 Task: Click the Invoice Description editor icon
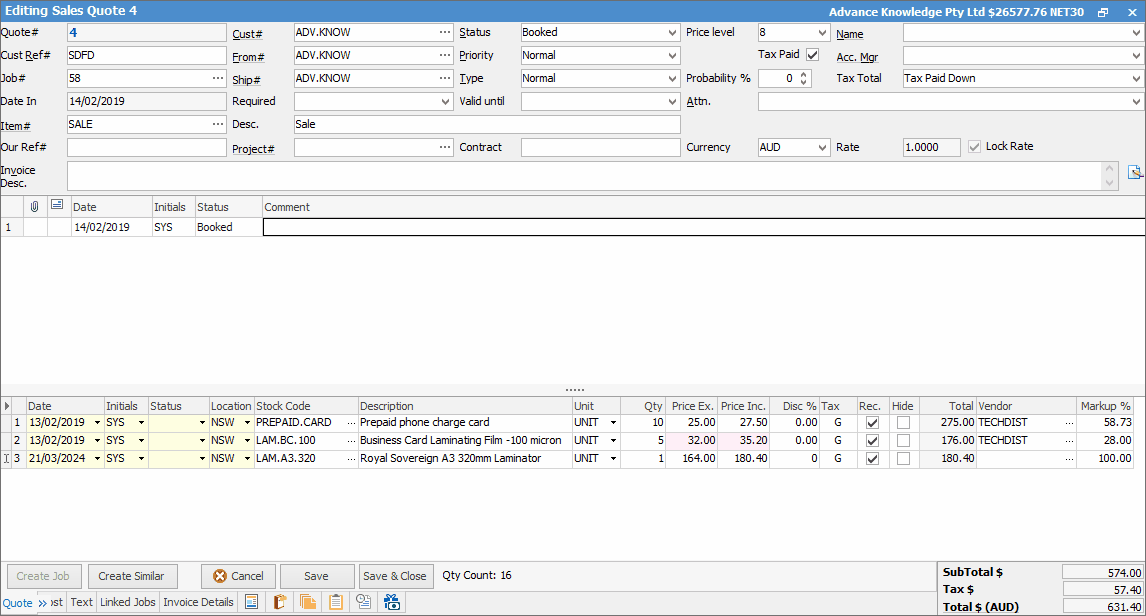pyautogui.click(x=1135, y=172)
